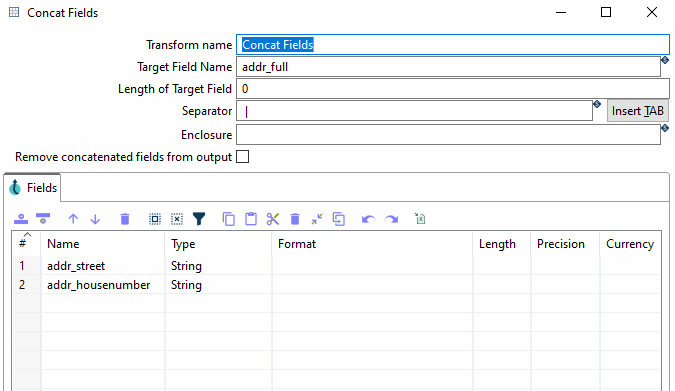Image resolution: width=675 pixels, height=391 pixels.
Task: Click the String type cell for addr_housenumber
Action: pyautogui.click(x=218, y=285)
